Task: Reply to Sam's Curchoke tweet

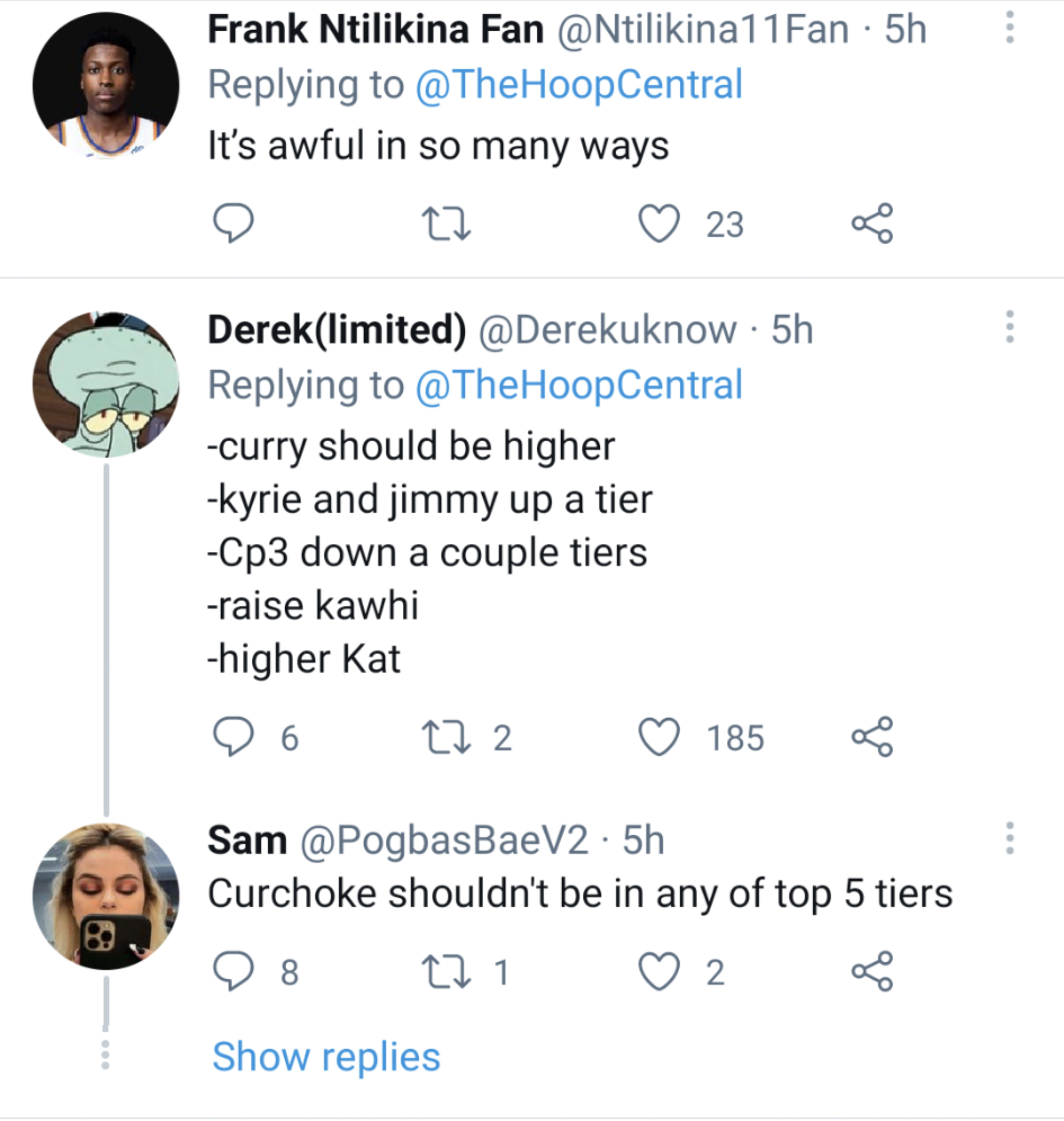Action: [233, 970]
